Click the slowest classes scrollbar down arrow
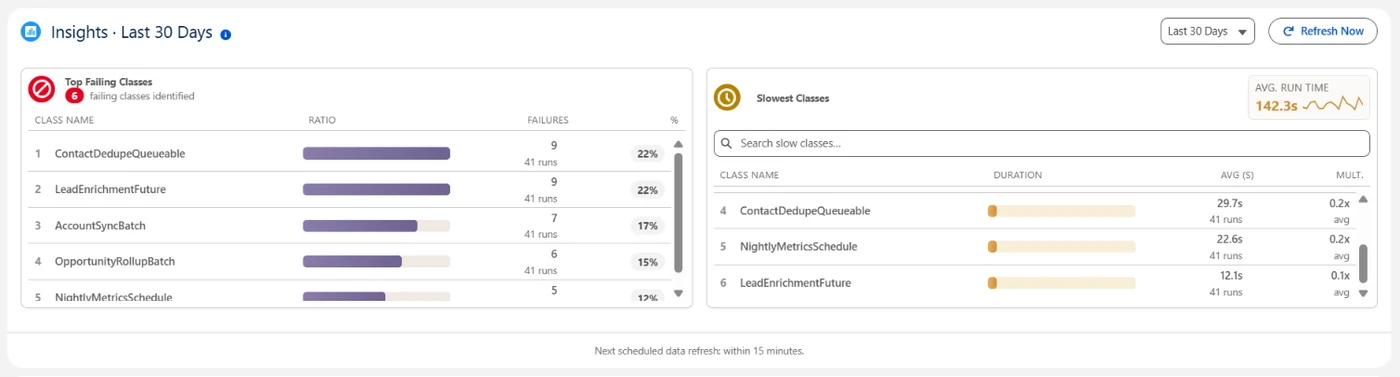Image resolution: width=1400 pixels, height=377 pixels. (1362, 293)
